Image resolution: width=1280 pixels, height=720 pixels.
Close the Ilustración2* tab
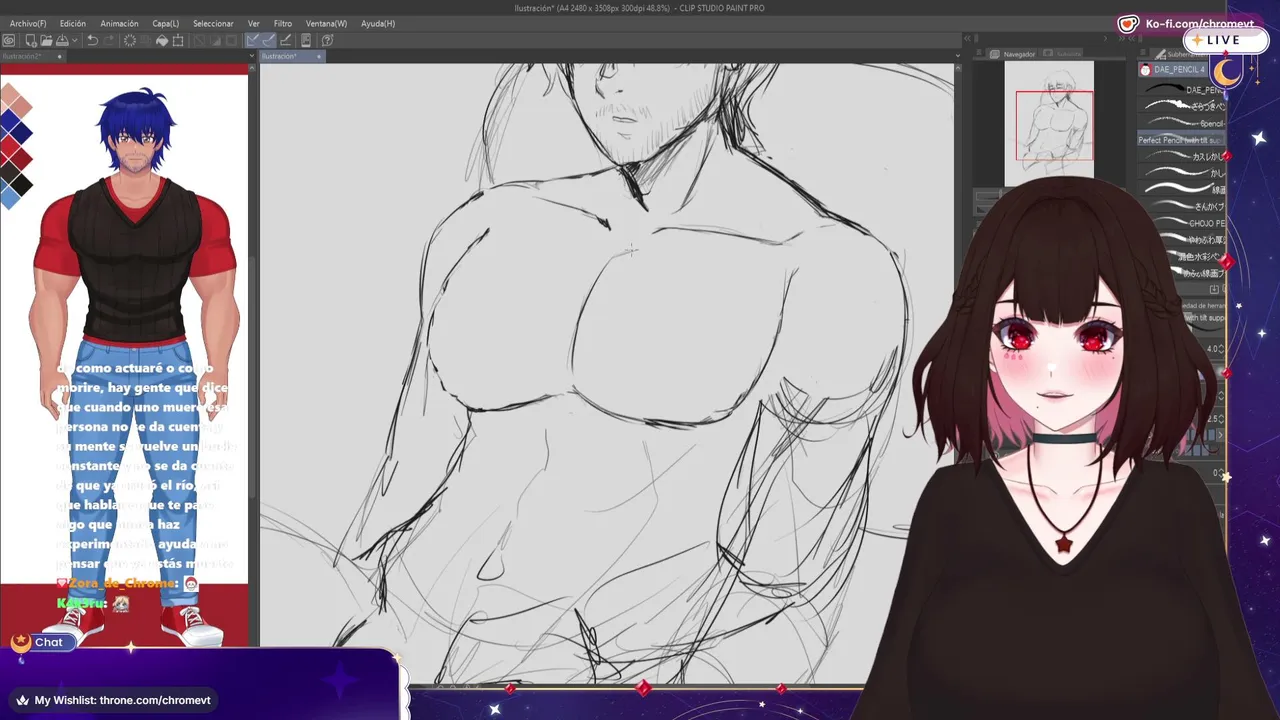59,57
